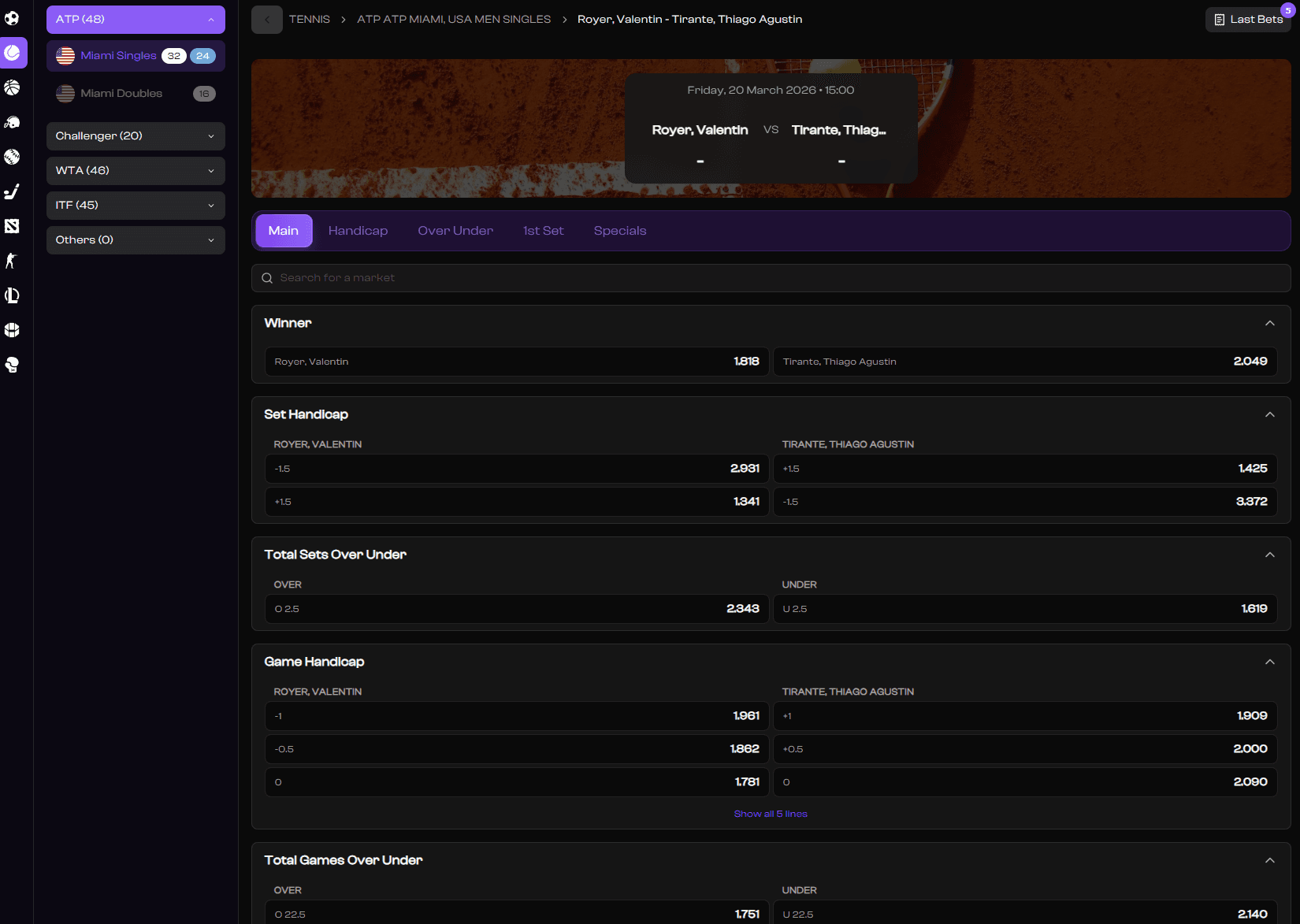The width and height of the screenshot is (1300, 924).
Task: Click Show all 5 lines link
Action: 770,814
